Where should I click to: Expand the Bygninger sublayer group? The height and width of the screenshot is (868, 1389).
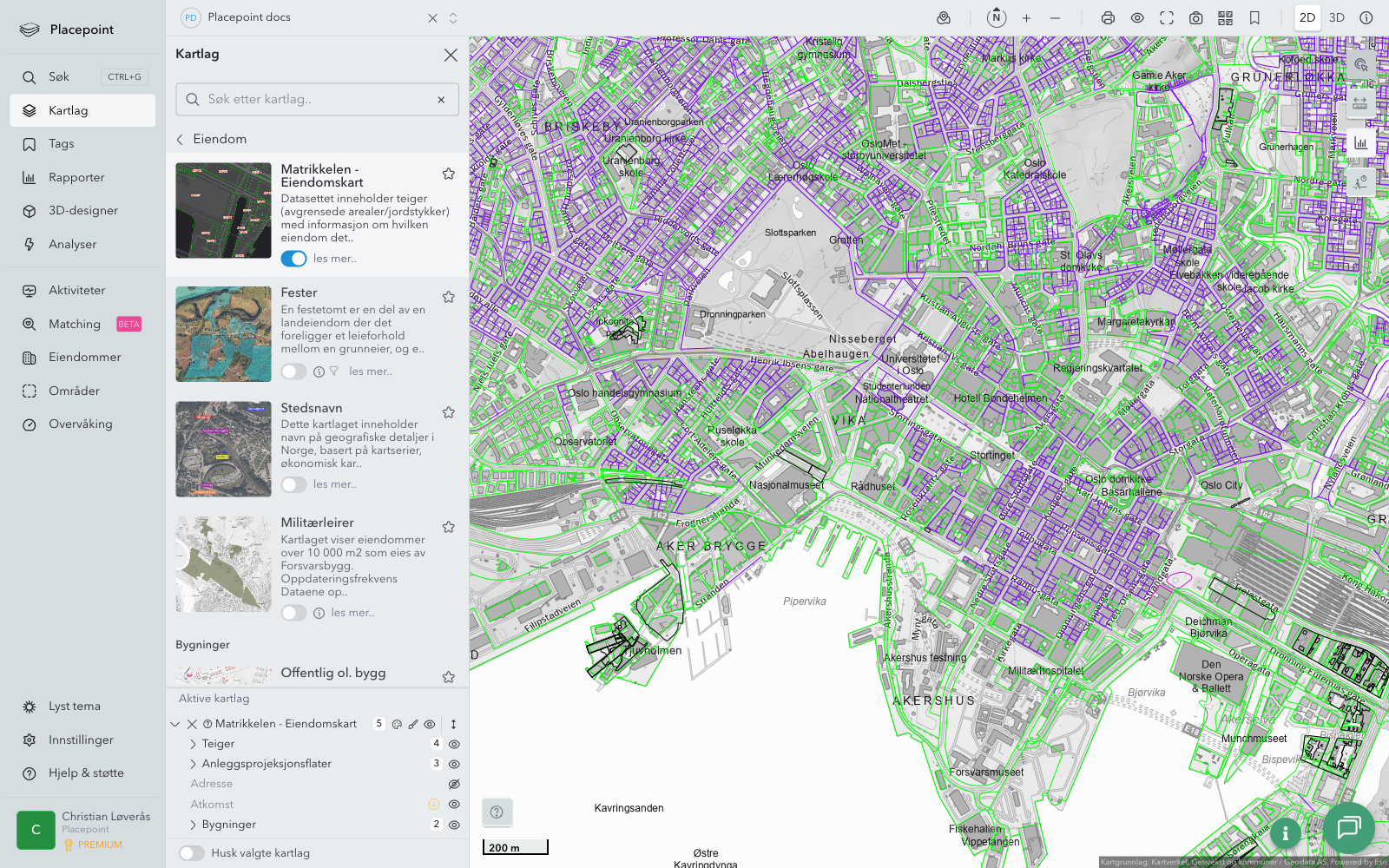click(x=193, y=825)
